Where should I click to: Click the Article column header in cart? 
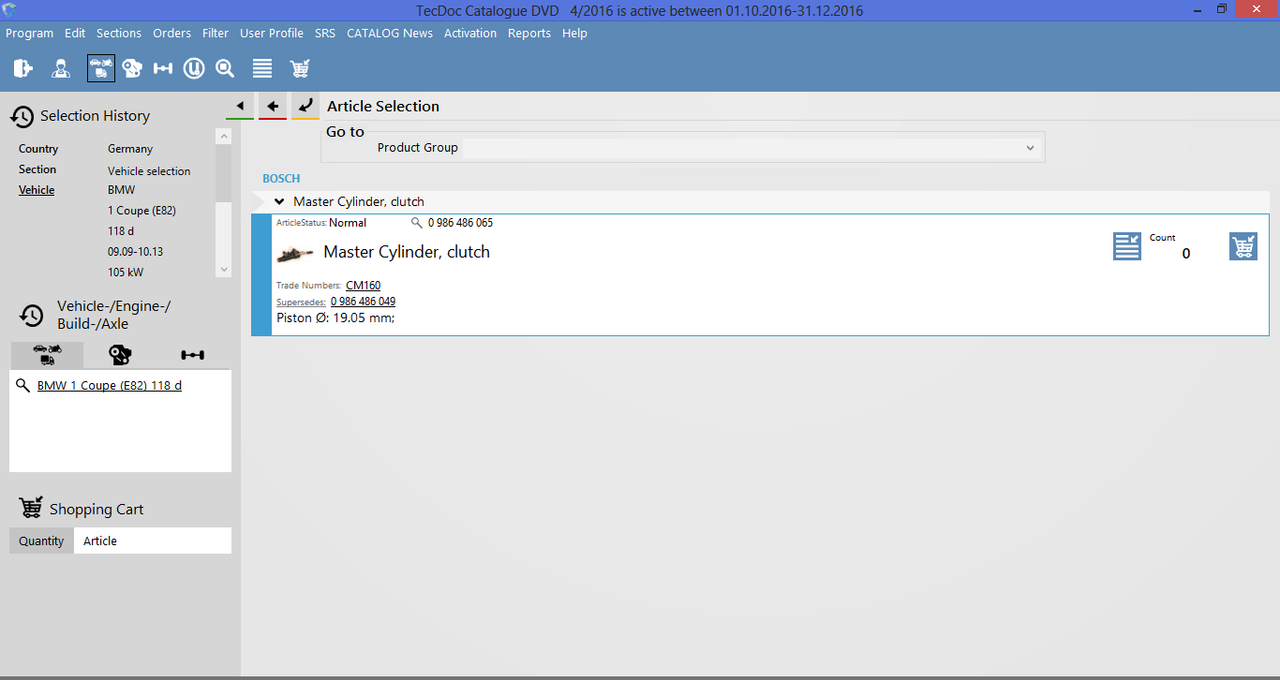pyautogui.click(x=152, y=541)
